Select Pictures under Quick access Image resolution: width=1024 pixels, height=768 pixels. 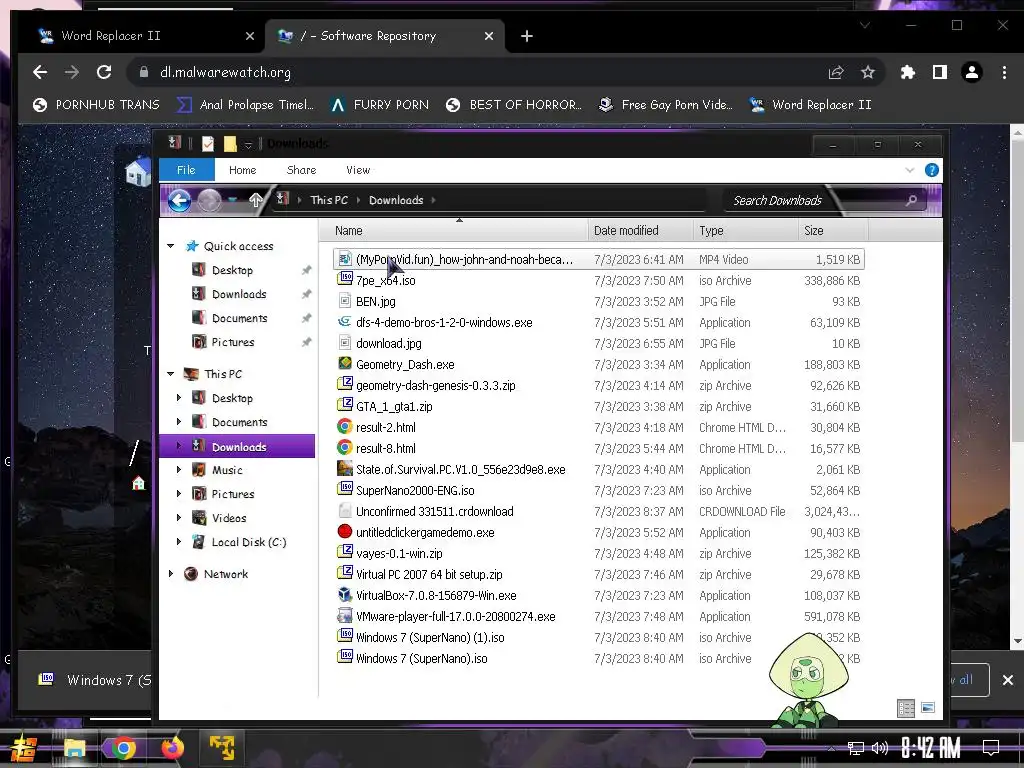click(x=233, y=342)
